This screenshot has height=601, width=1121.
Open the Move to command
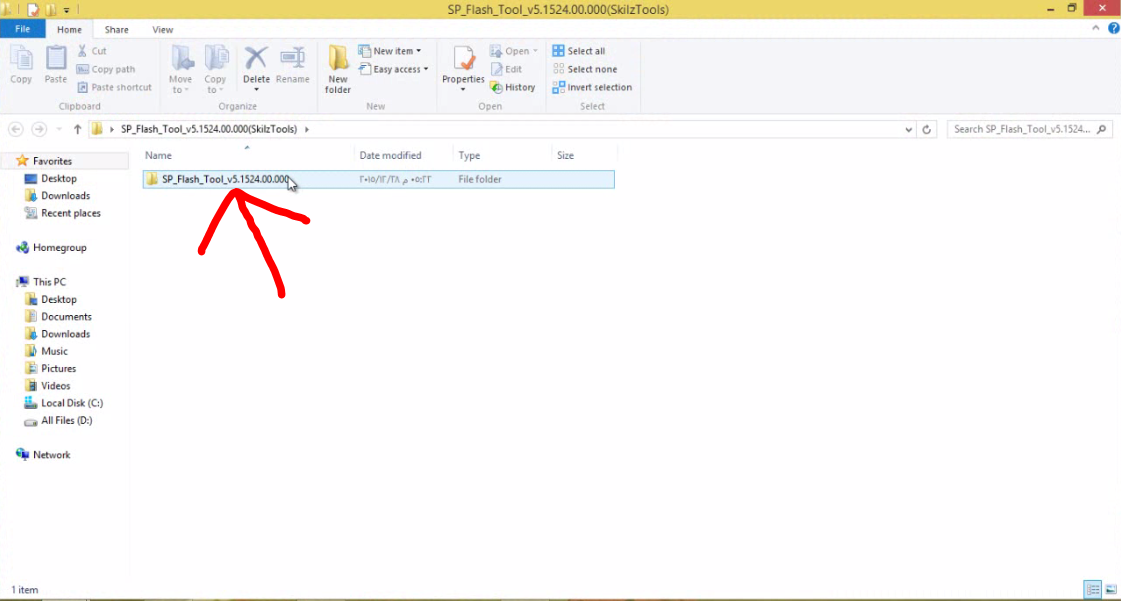point(180,69)
